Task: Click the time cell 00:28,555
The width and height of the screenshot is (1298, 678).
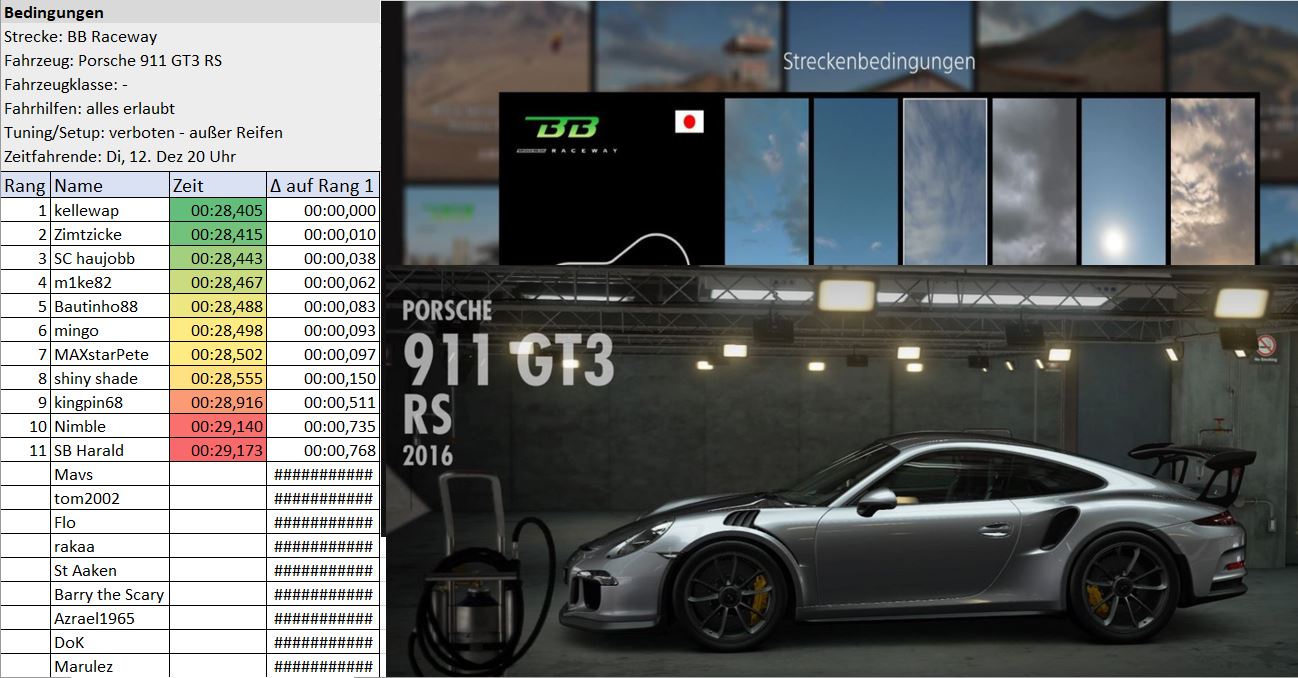Action: (218, 378)
